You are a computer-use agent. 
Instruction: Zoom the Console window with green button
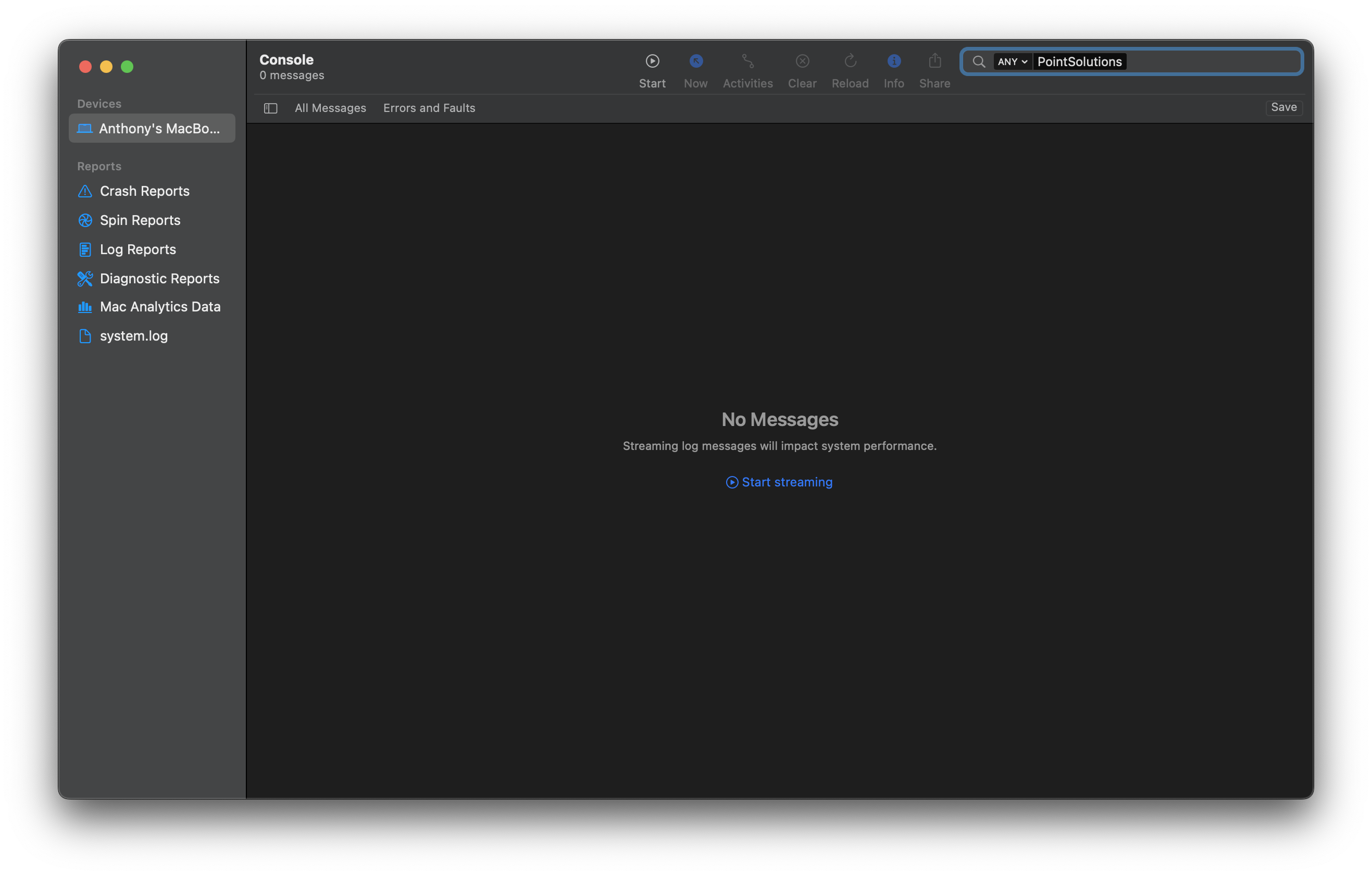127,67
